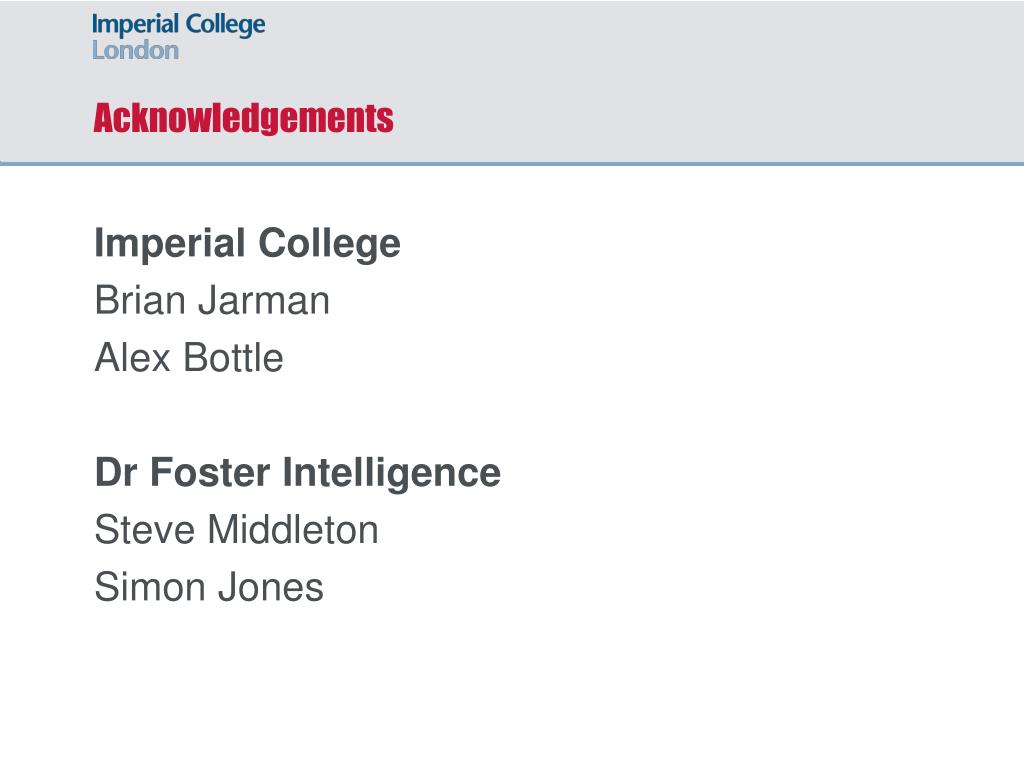Select the first name Steve

point(145,530)
